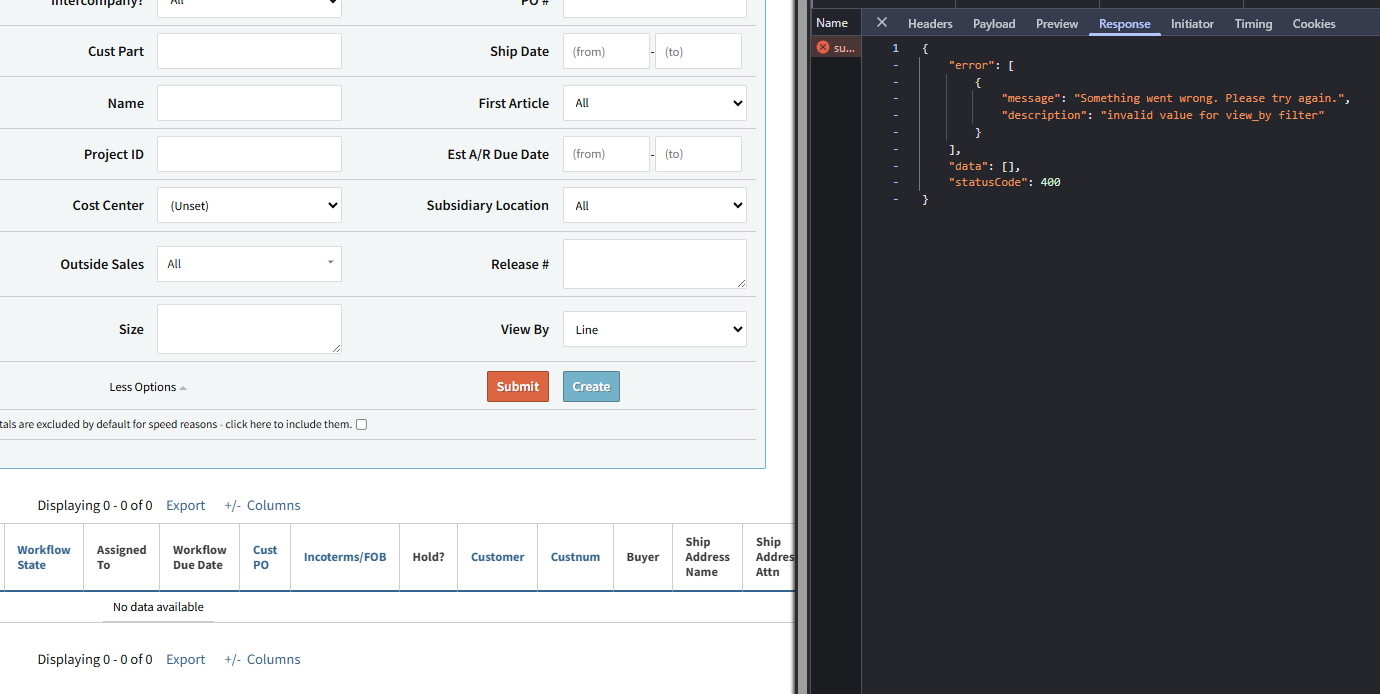Click the top 'Displaying 0 - 0 of 0' text
Screen dimensions: 1380x694
tap(95, 505)
